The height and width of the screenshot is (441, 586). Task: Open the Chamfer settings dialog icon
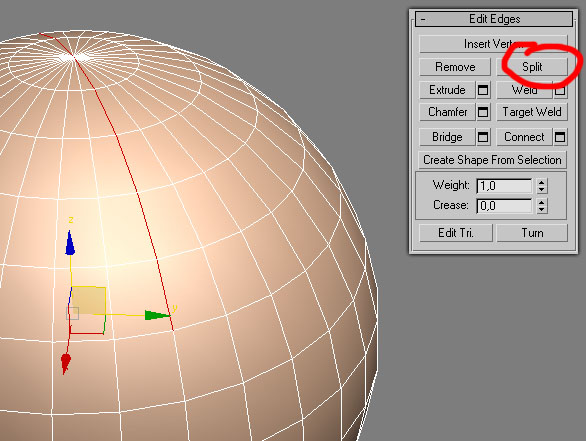click(483, 112)
